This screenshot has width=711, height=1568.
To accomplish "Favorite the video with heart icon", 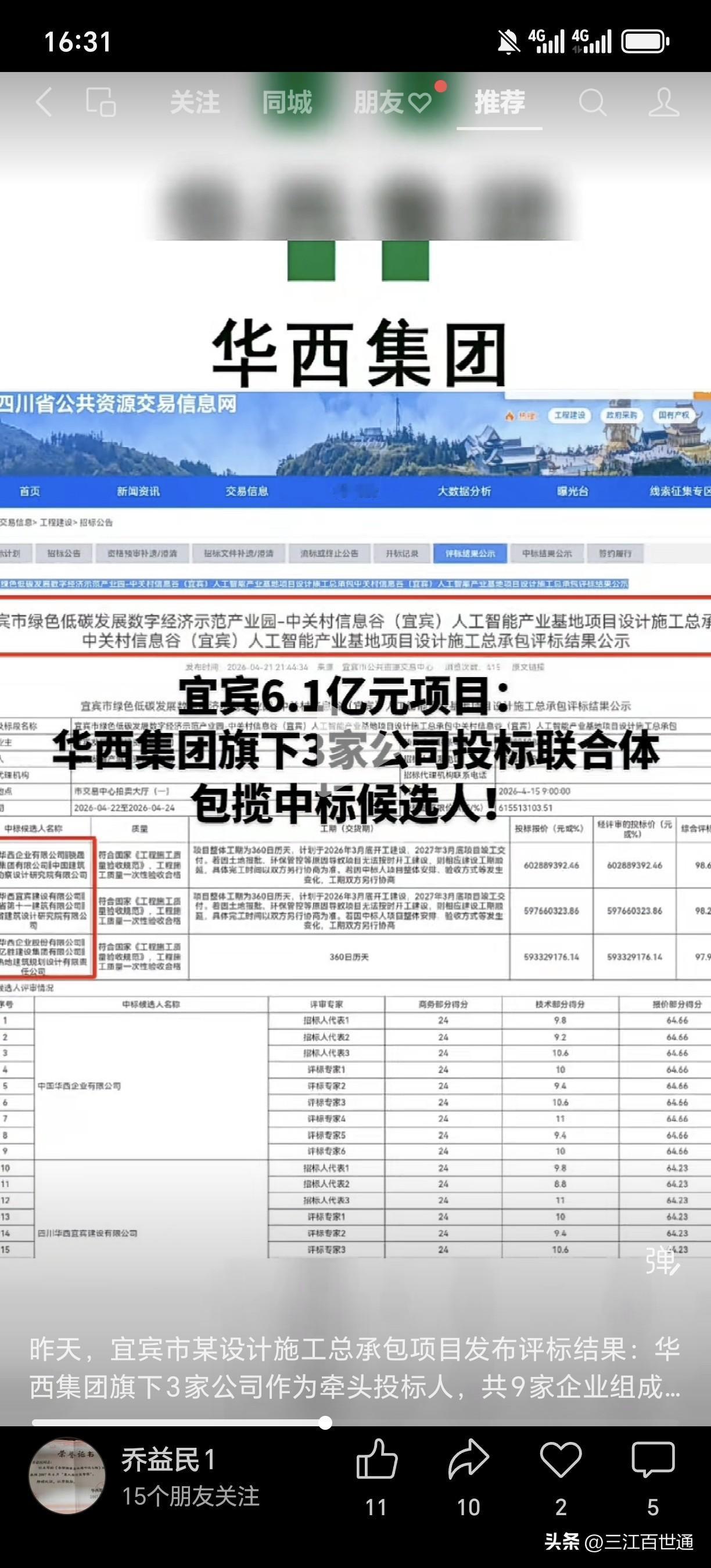I will (x=561, y=1459).
